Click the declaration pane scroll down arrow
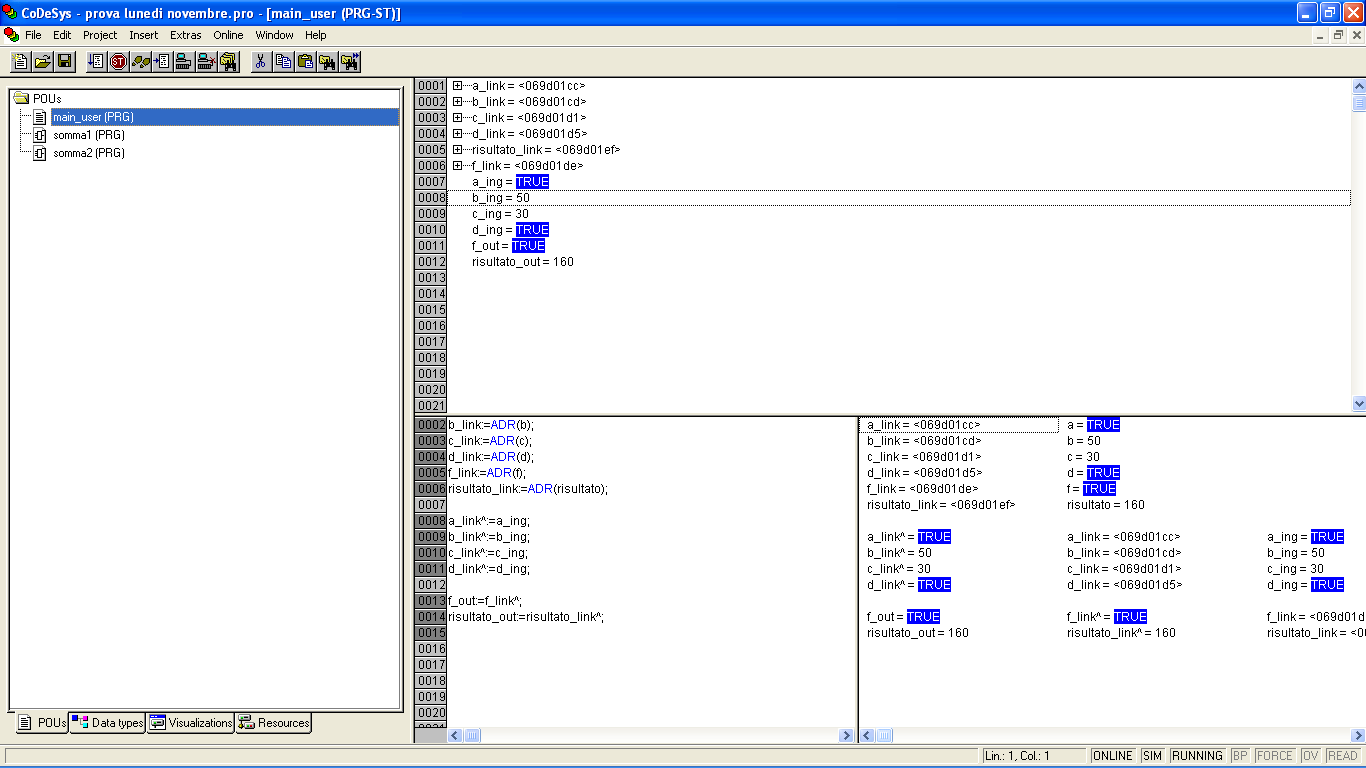Screen dimensions: 1366x768 pyautogui.click(x=1358, y=403)
